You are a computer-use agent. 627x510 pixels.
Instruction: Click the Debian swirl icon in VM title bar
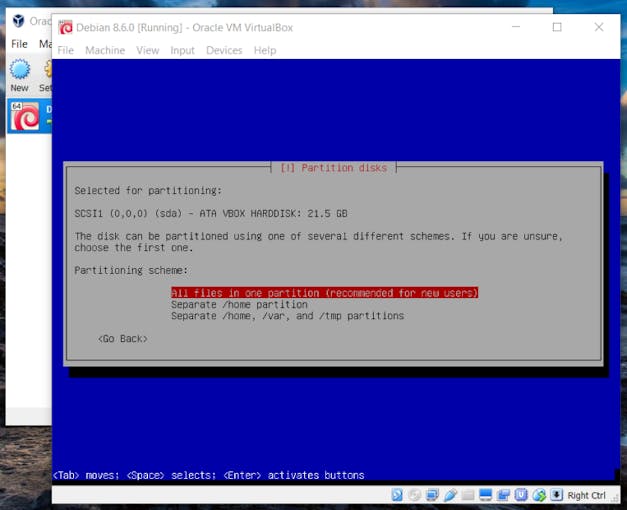(x=66, y=28)
